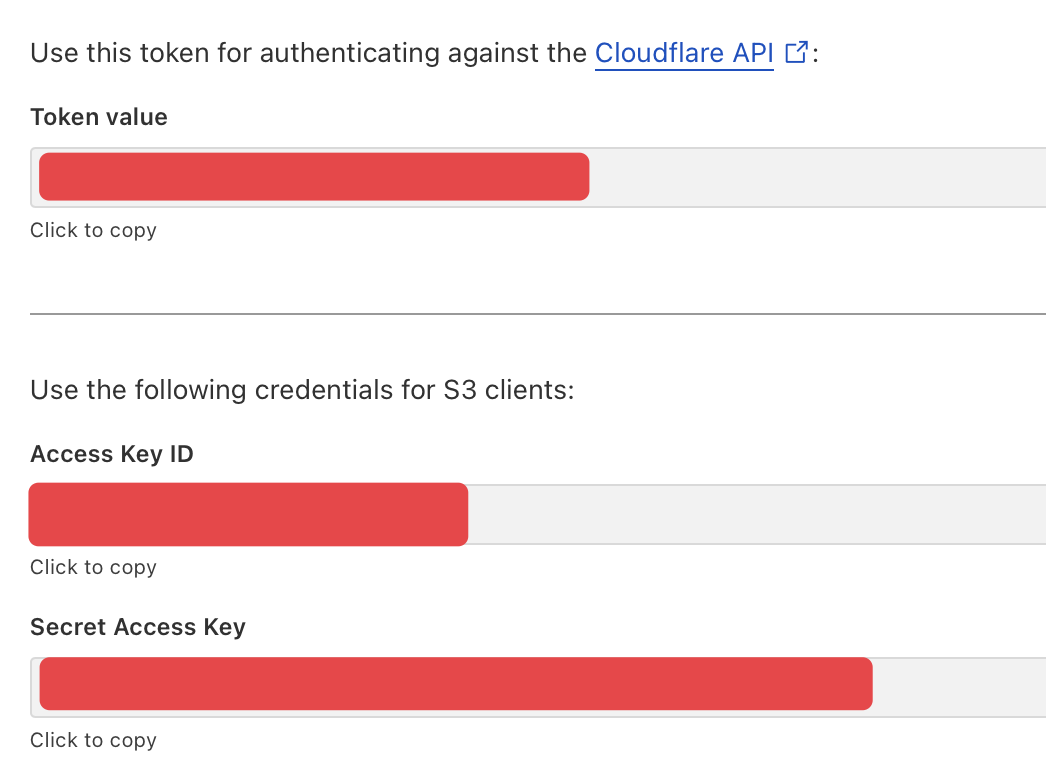
Task: Open the Cloudflare API link
Action: [684, 53]
